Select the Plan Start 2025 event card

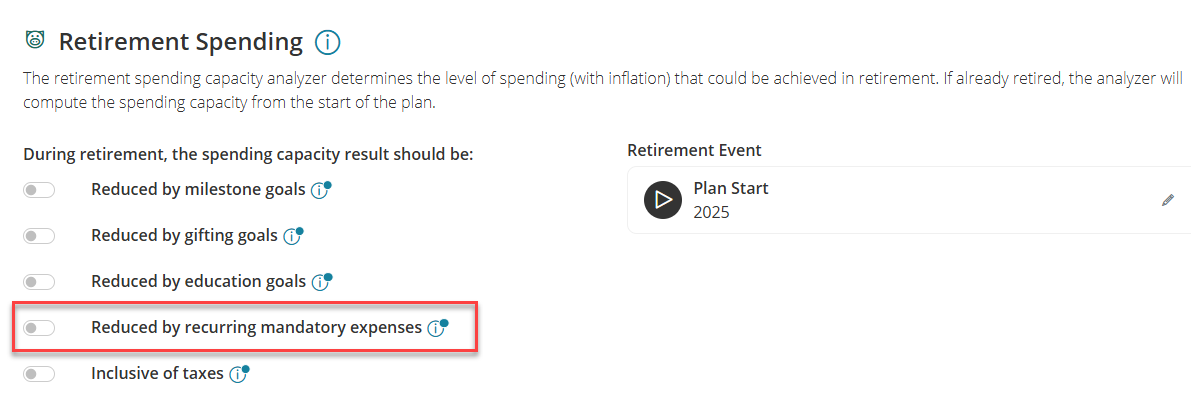[x=909, y=200]
